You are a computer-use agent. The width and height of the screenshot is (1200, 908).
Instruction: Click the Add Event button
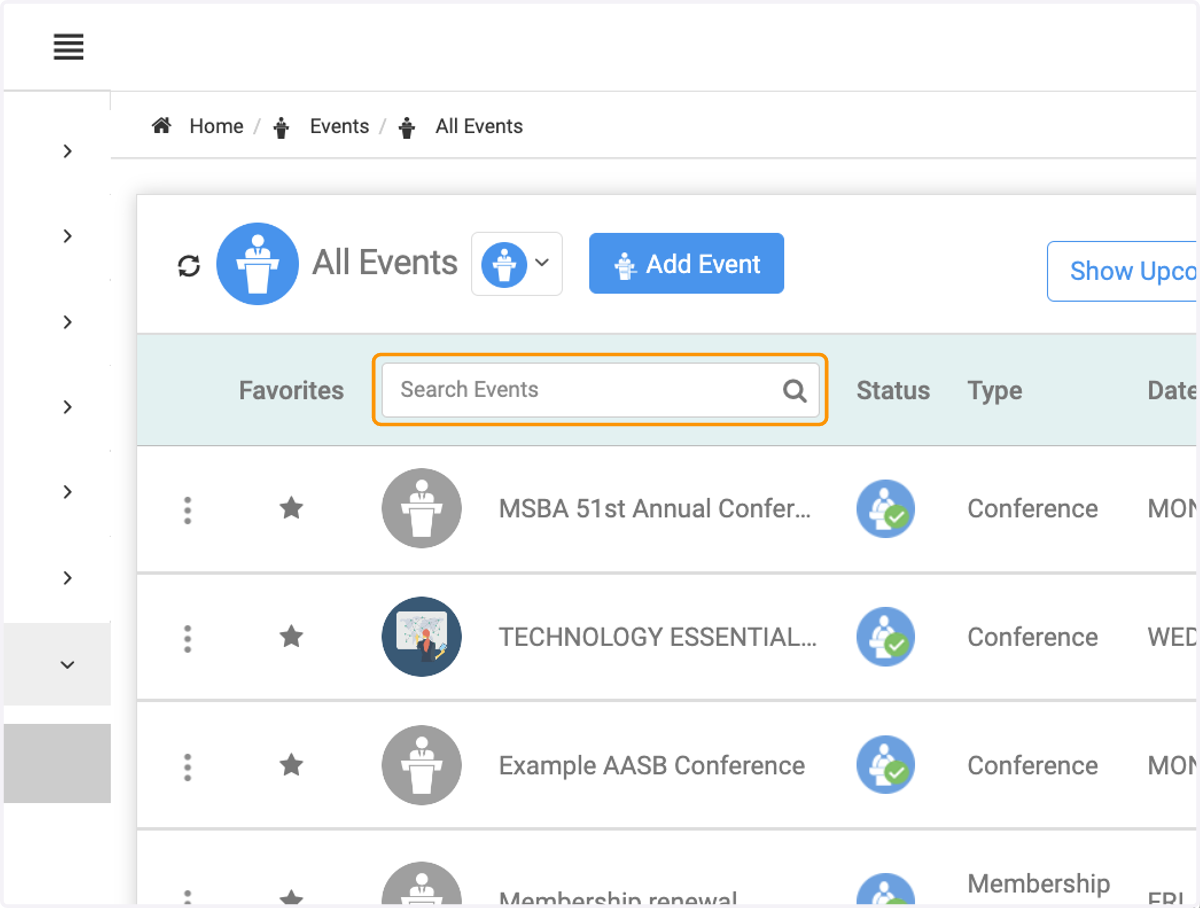pyautogui.click(x=686, y=264)
